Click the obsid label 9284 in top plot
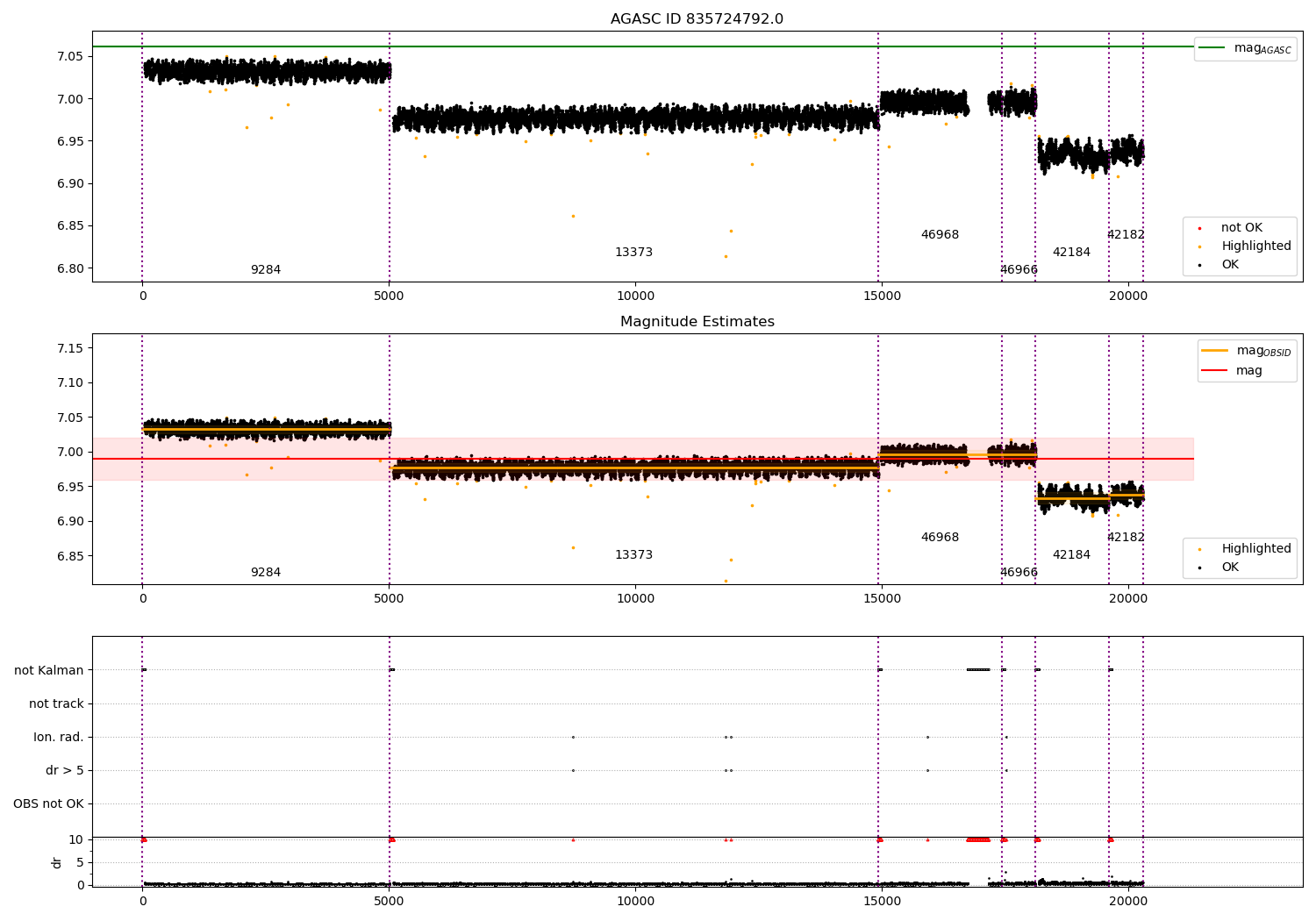Screen dimensions: 1316x921 pyautogui.click(x=266, y=270)
